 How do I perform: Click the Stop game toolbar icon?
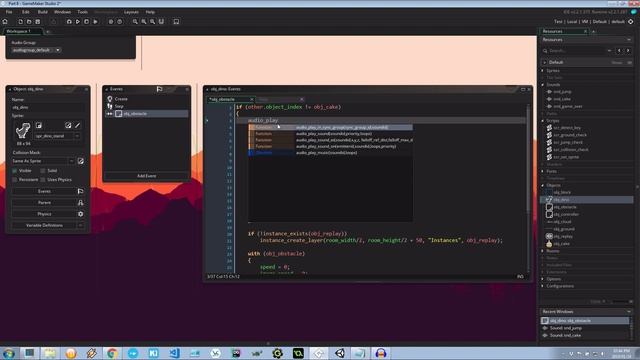86,22
